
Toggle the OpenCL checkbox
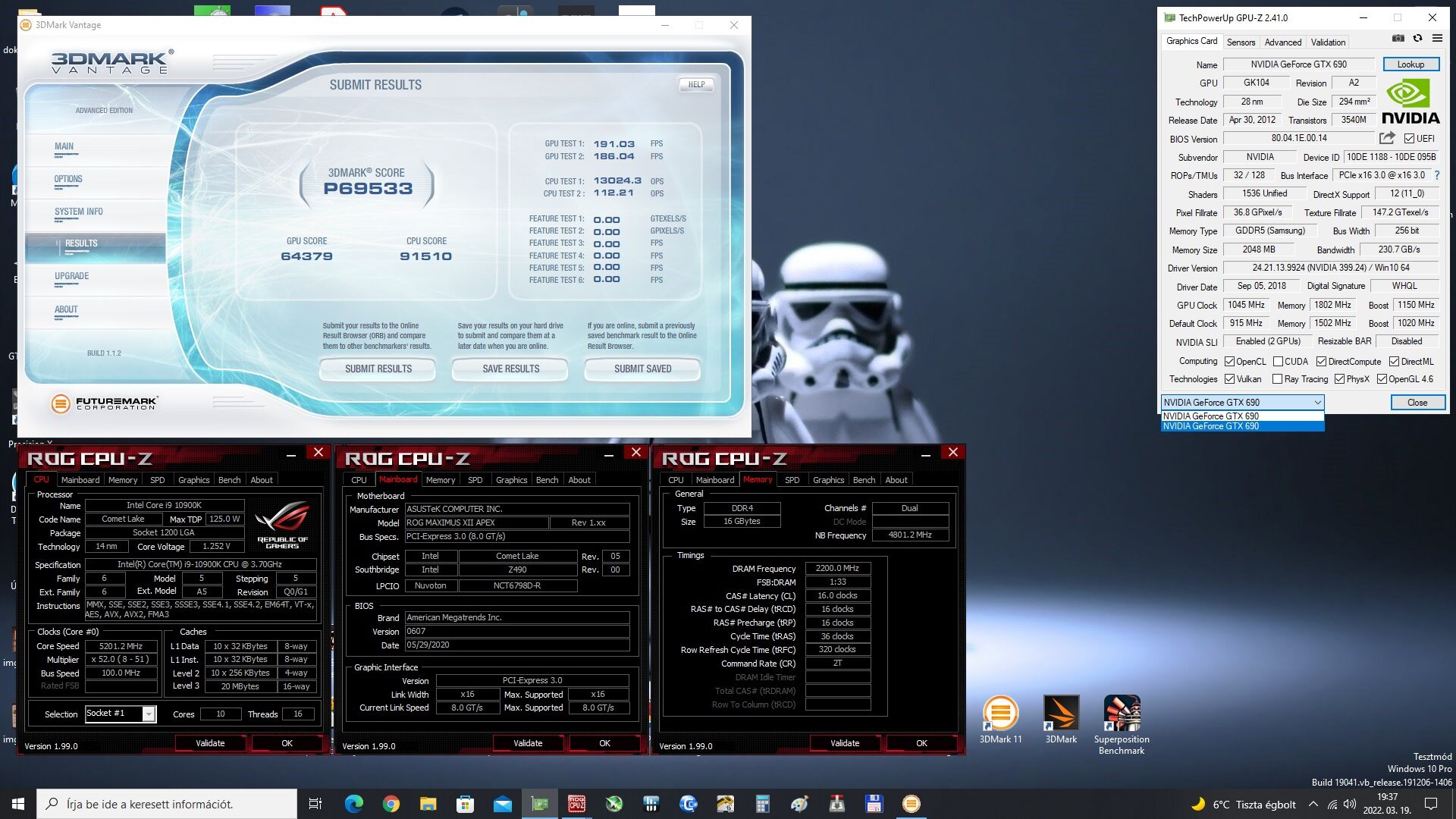tap(1230, 362)
